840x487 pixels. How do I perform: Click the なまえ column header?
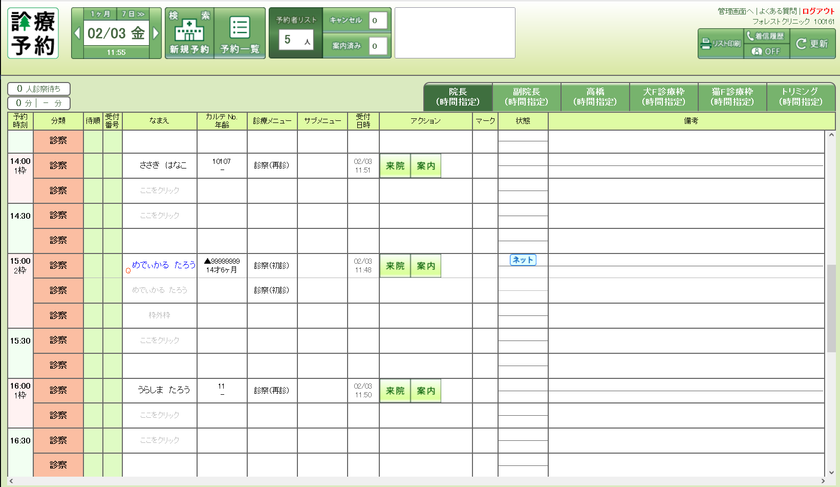tap(159, 121)
